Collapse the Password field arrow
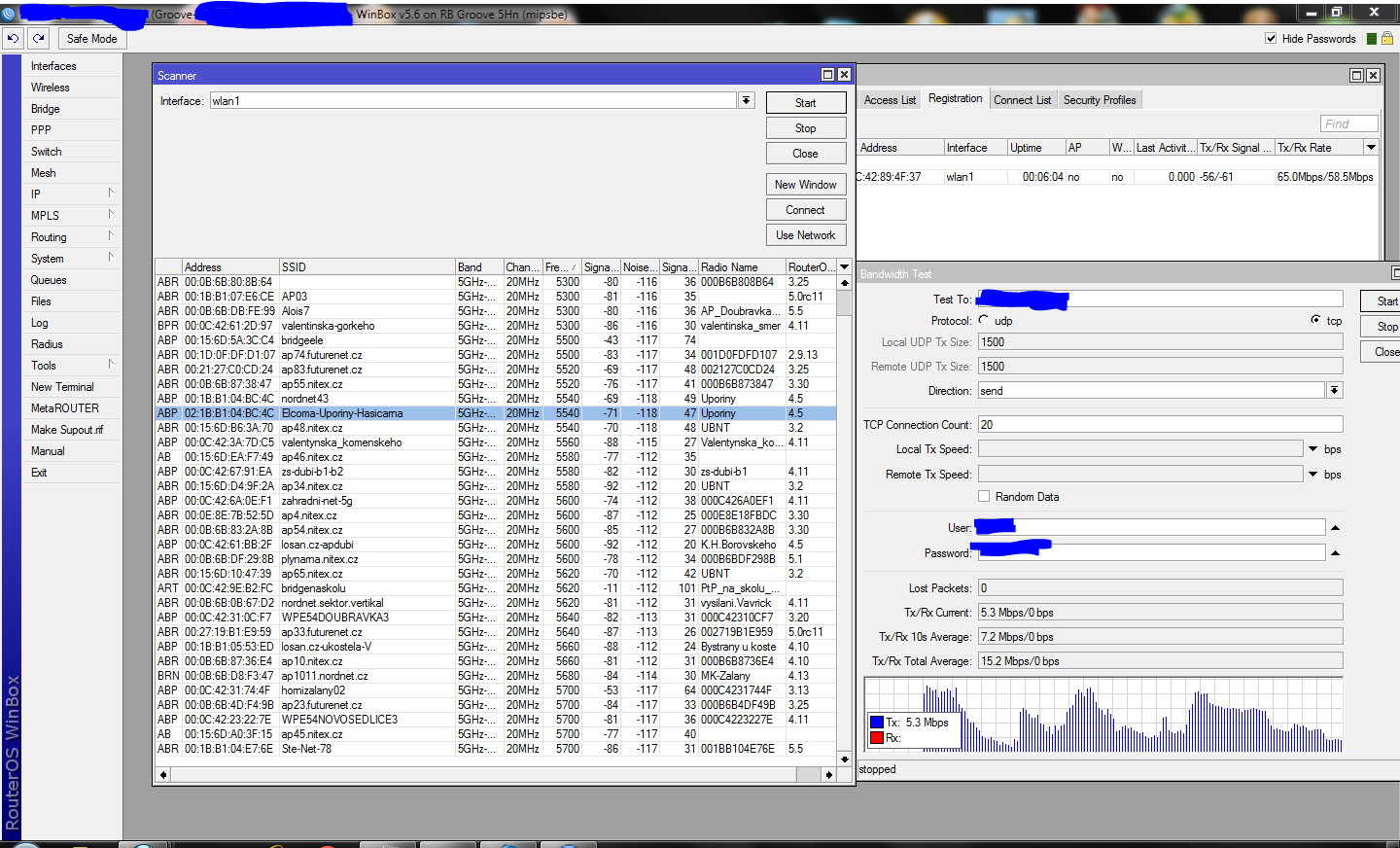This screenshot has width=1400, height=848. (x=1335, y=553)
